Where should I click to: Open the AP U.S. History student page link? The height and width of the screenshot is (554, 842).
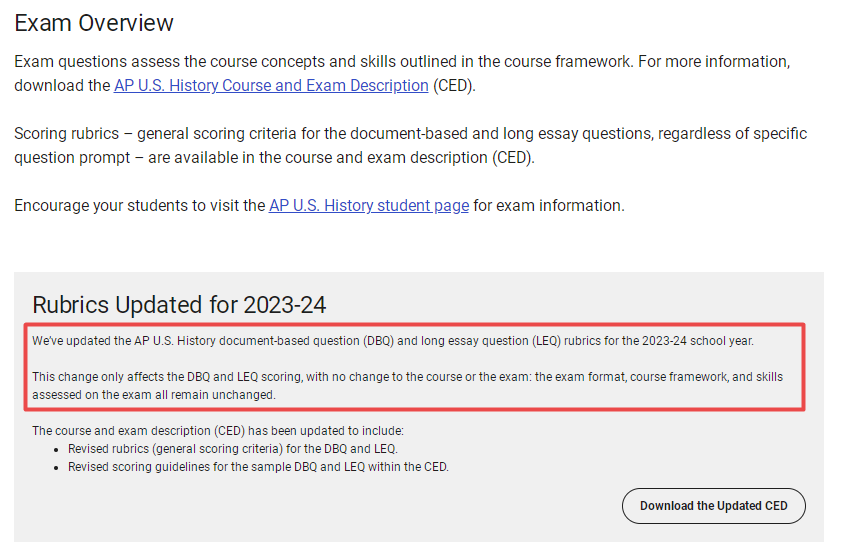point(369,206)
